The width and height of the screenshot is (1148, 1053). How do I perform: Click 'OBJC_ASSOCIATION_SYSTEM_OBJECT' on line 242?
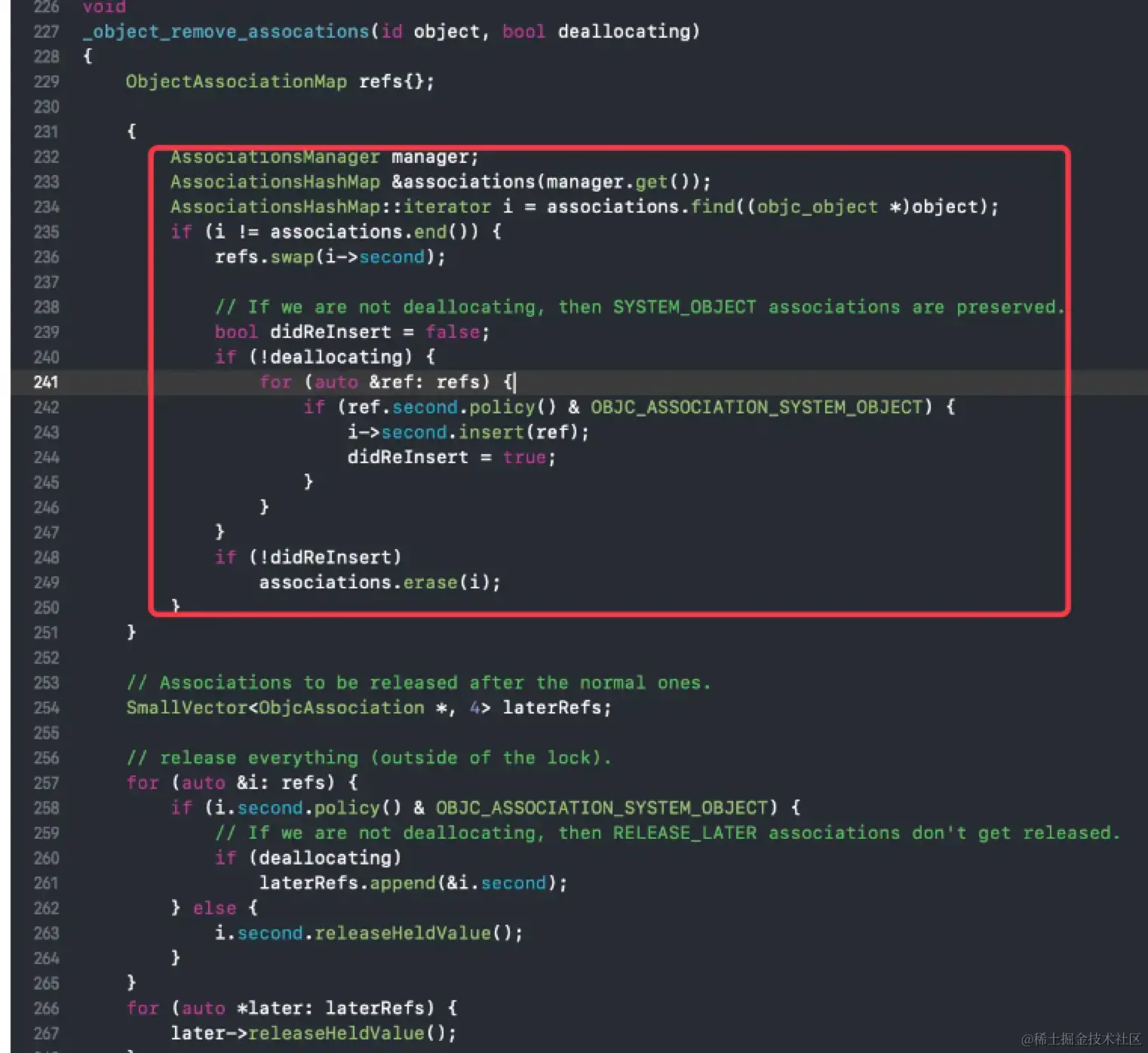coord(757,407)
